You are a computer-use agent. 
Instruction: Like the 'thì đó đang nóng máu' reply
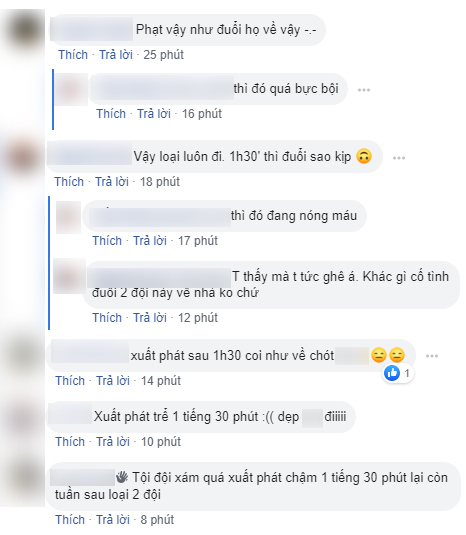[x=107, y=241]
